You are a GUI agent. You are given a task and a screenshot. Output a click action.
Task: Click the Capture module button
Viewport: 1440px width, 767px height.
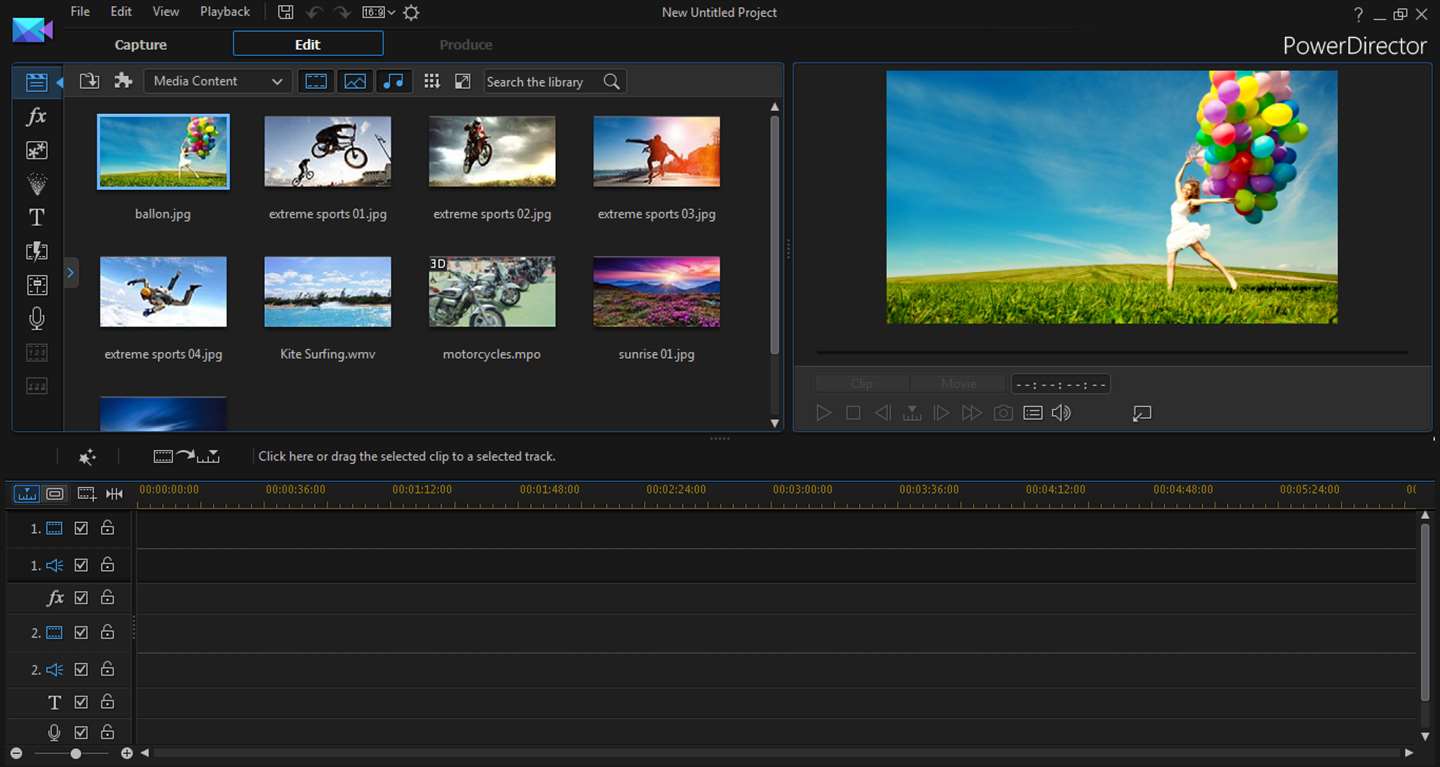[141, 45]
